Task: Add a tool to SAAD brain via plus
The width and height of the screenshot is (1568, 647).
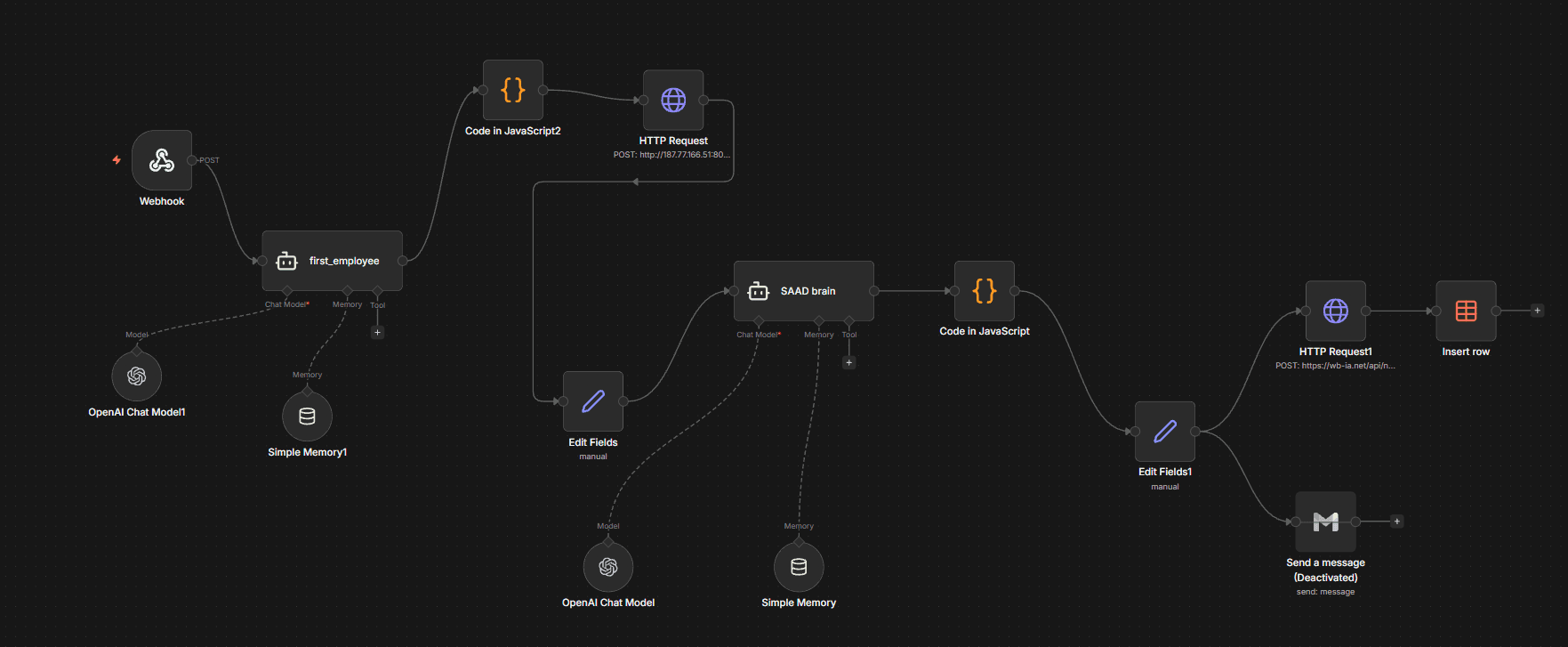Action: [x=849, y=362]
